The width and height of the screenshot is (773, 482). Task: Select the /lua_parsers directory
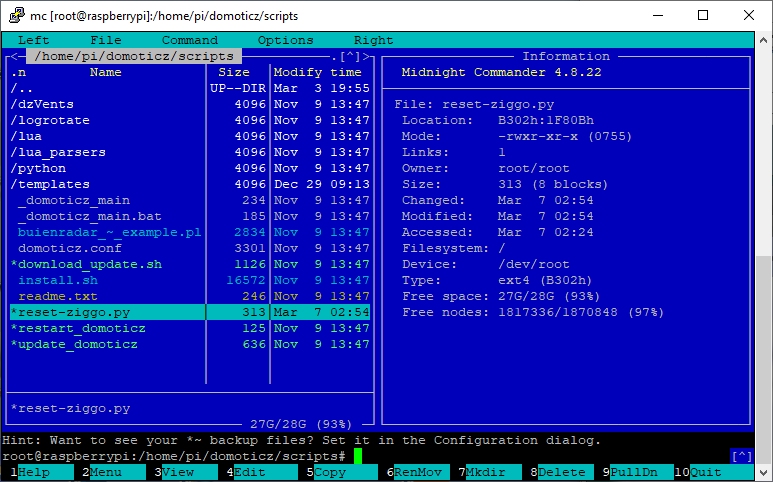tap(190, 152)
